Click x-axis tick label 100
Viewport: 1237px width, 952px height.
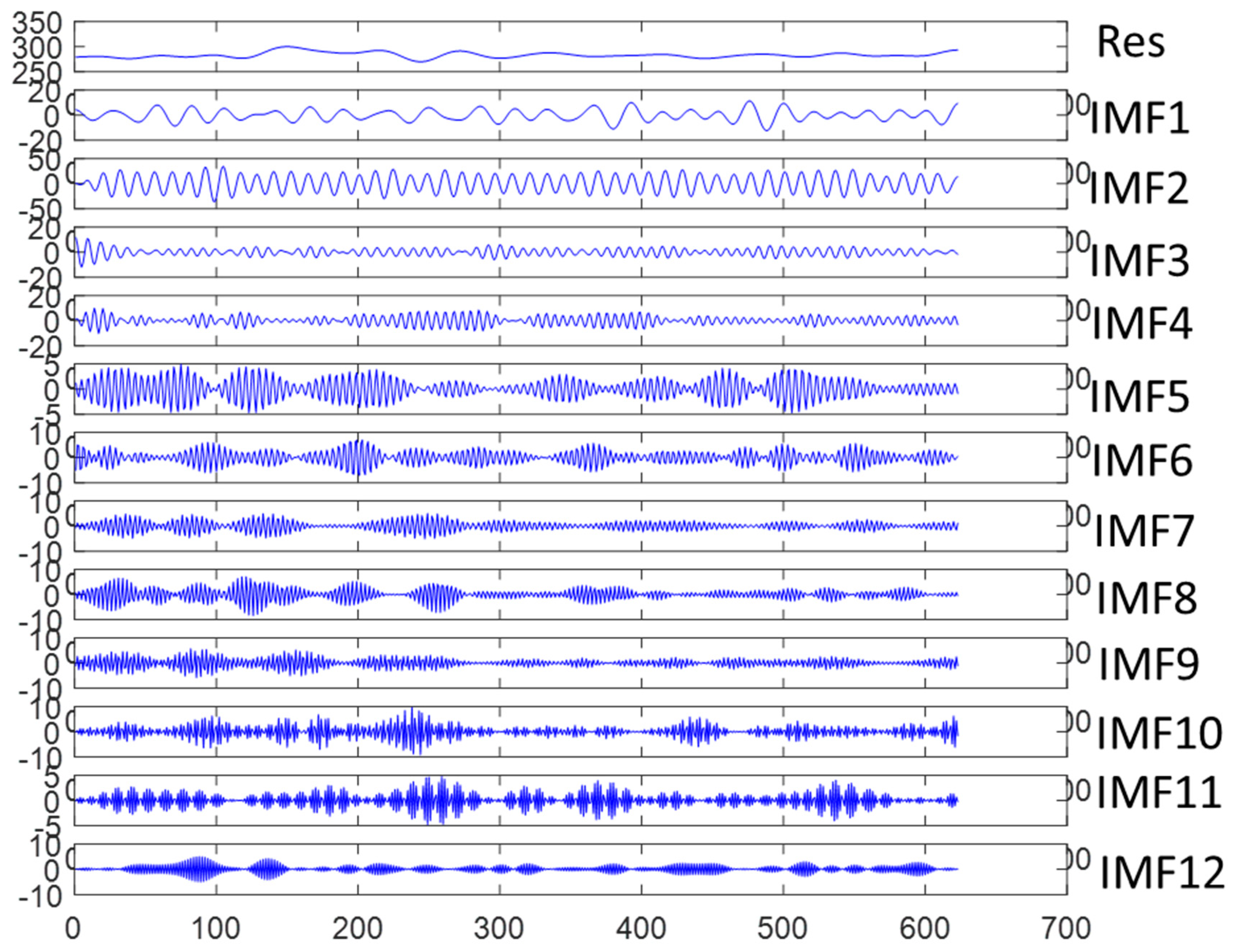215,928
